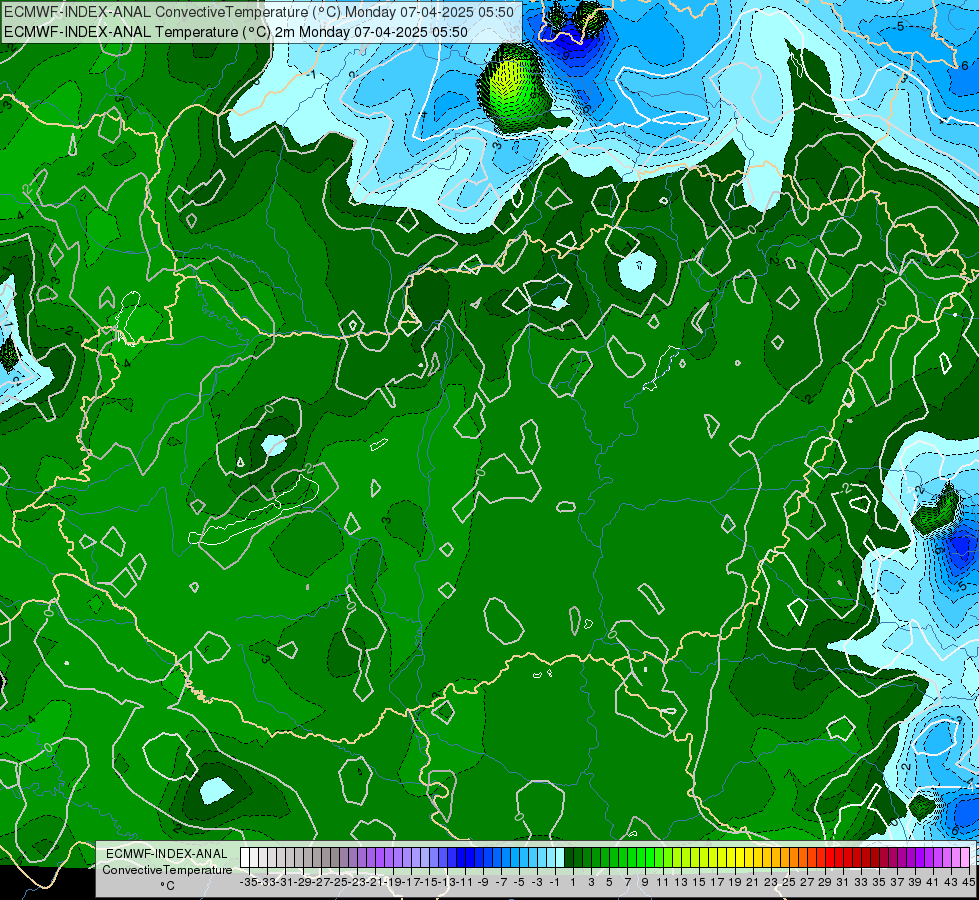Image resolution: width=979 pixels, height=900 pixels.
Task: Pick the pink swatch at scale's hot end
Action: click(x=964, y=858)
